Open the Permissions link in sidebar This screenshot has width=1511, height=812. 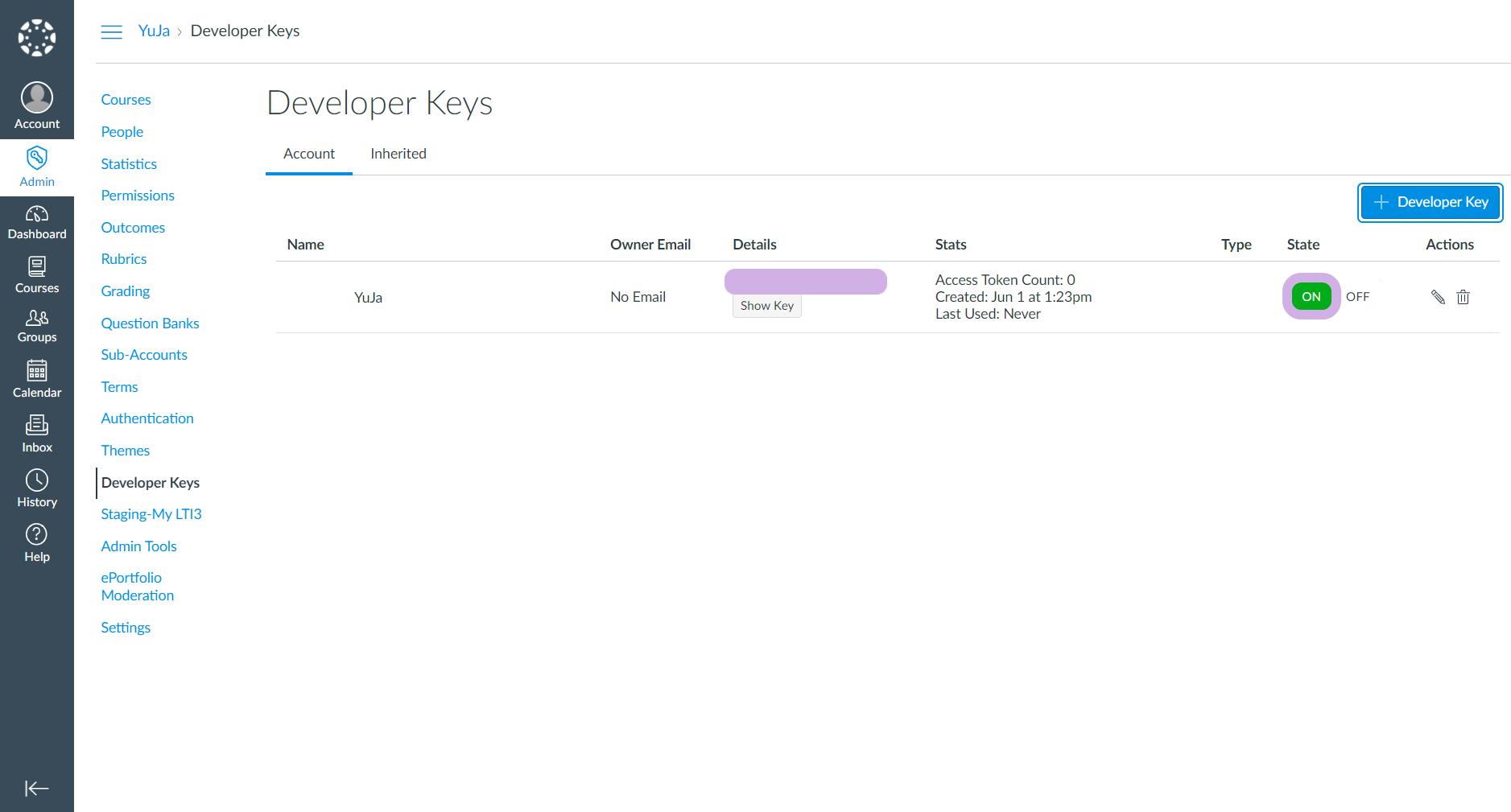tap(138, 196)
